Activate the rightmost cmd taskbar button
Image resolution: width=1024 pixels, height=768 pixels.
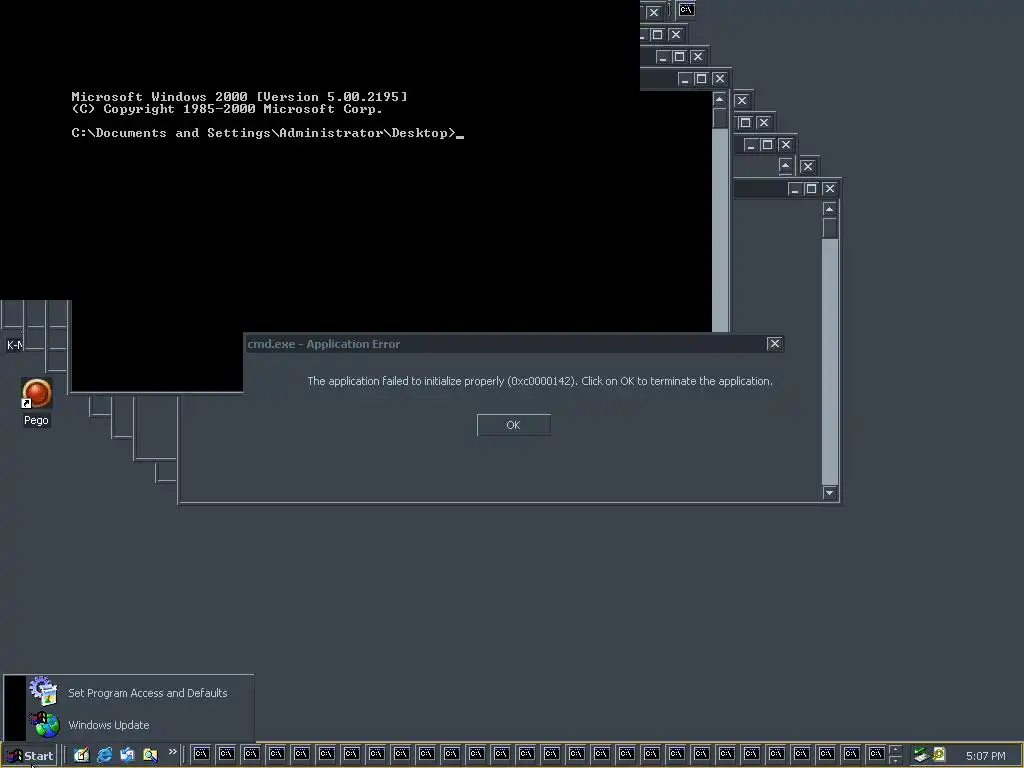click(x=876, y=754)
